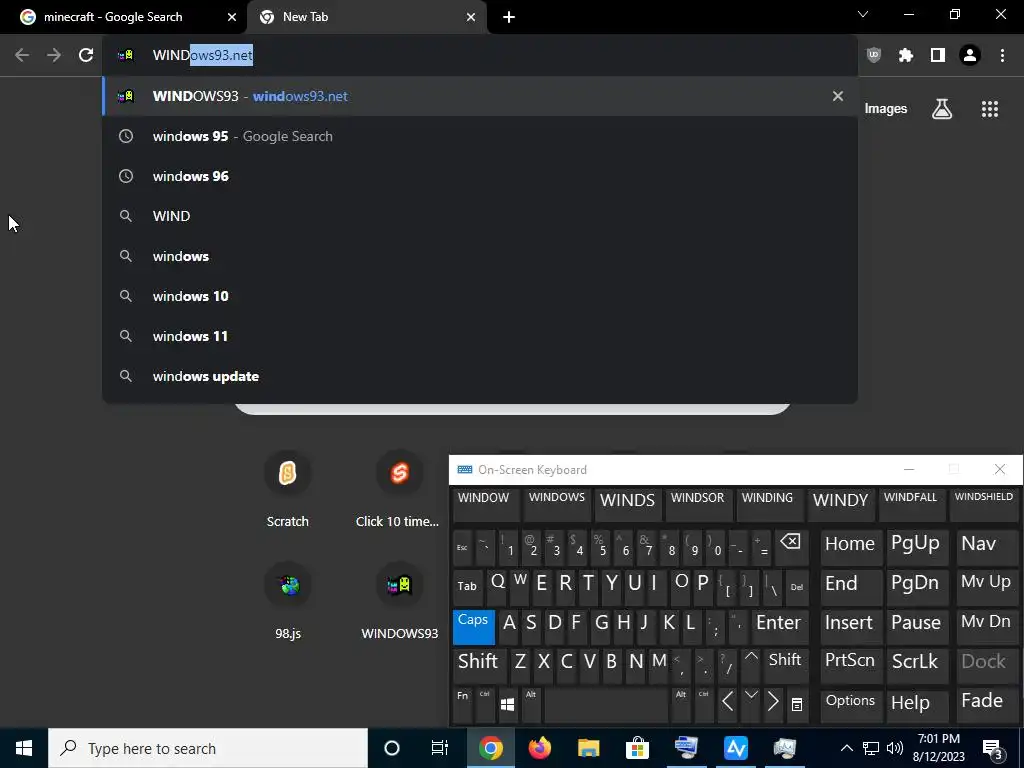
Task: Pick the WINDFALL word prediction
Action: tap(910, 504)
